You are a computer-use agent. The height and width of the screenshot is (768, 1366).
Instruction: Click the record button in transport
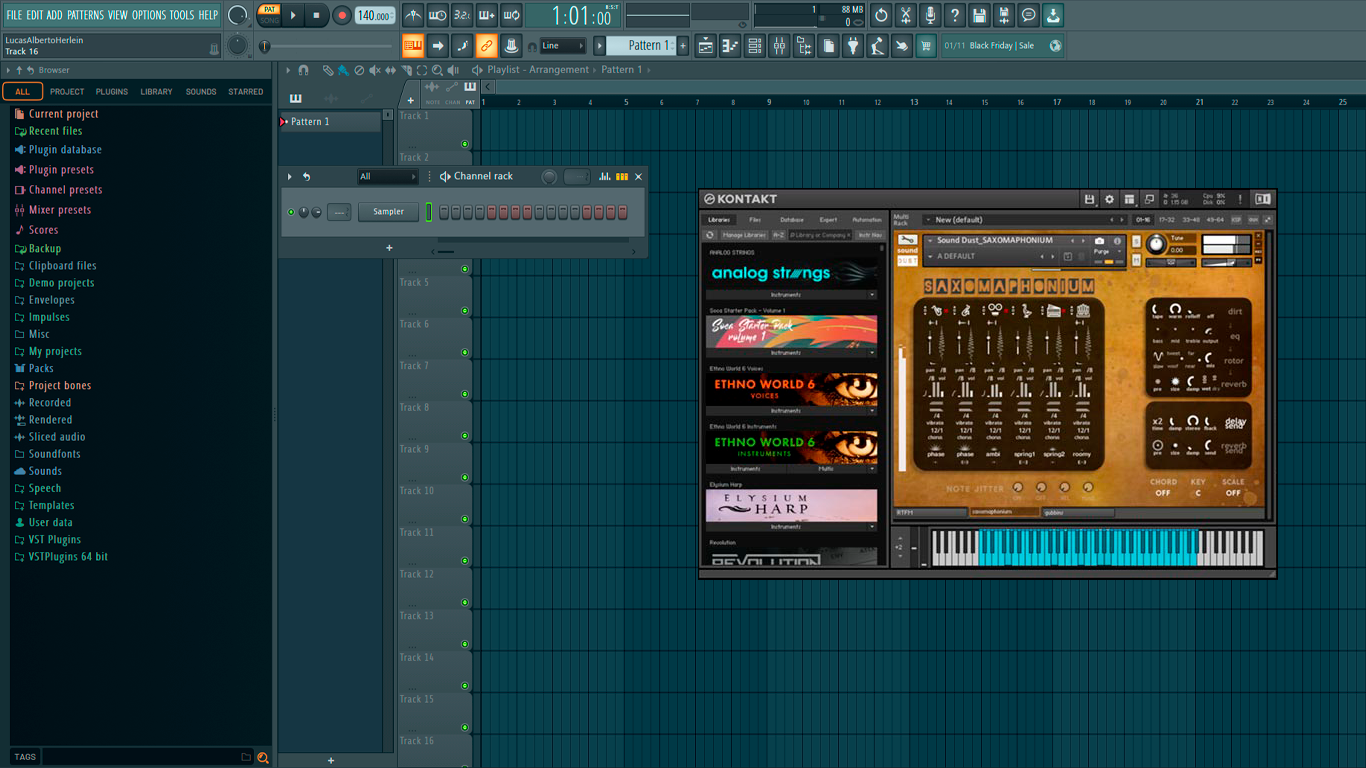tap(341, 15)
